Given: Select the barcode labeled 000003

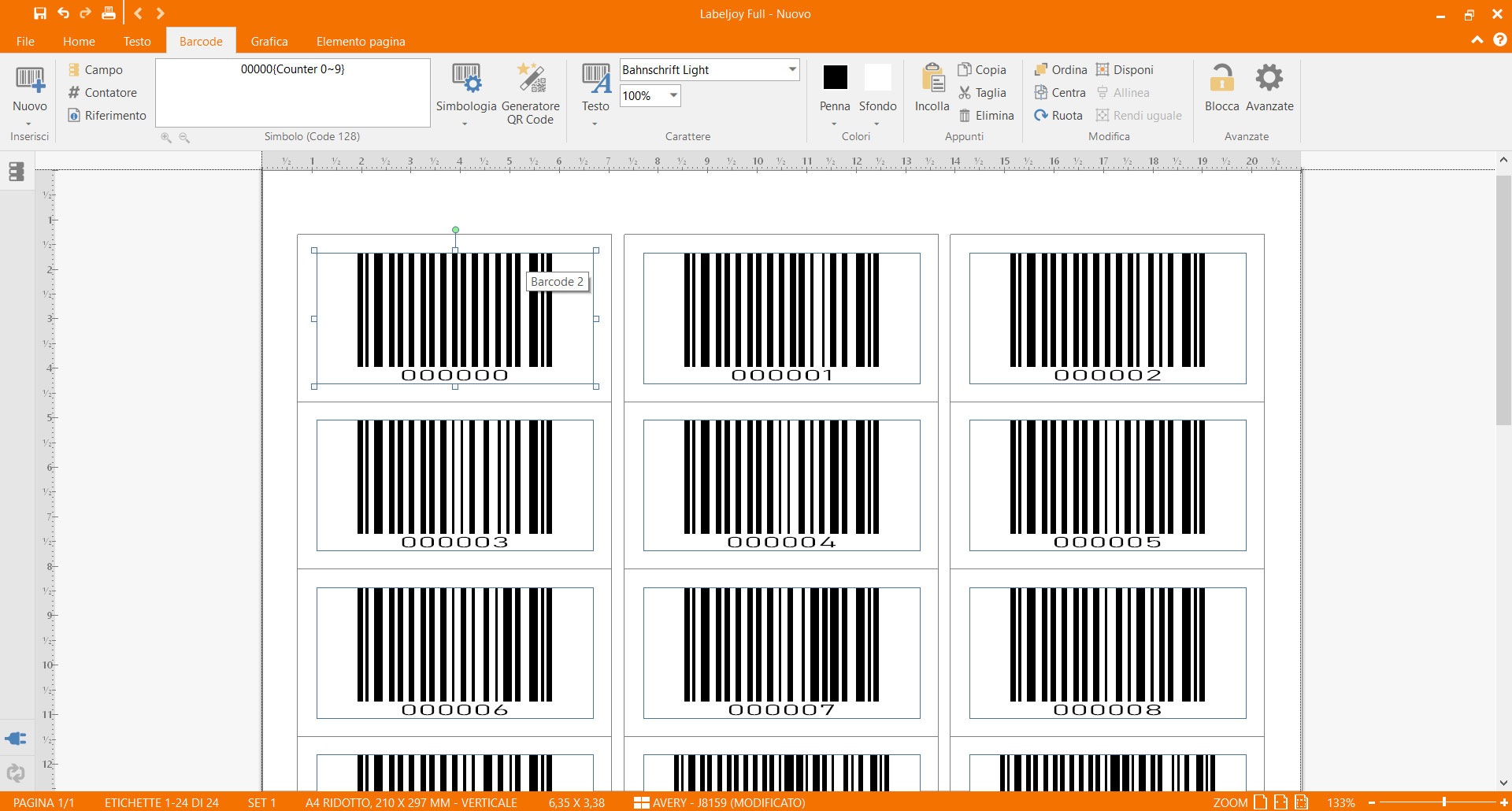Looking at the screenshot, I should 455,485.
